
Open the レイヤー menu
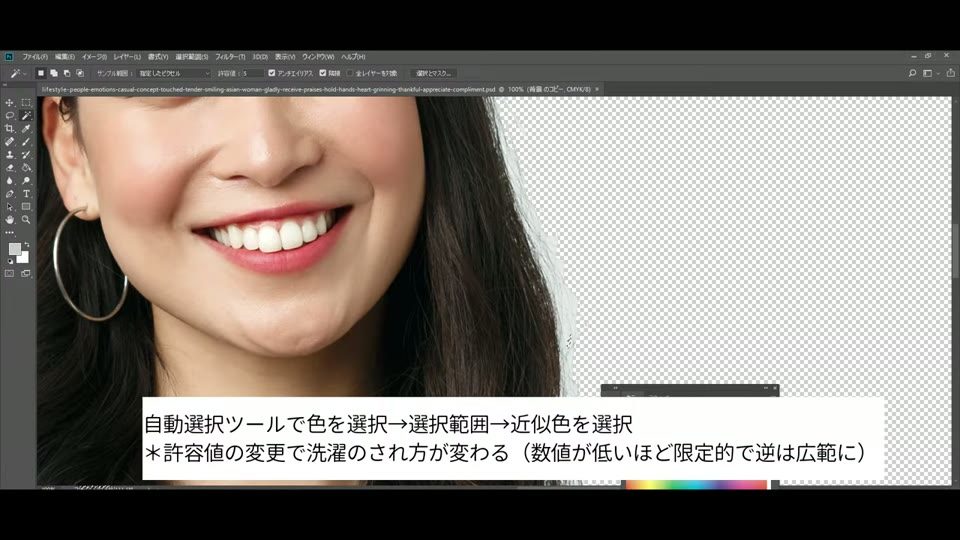point(127,56)
